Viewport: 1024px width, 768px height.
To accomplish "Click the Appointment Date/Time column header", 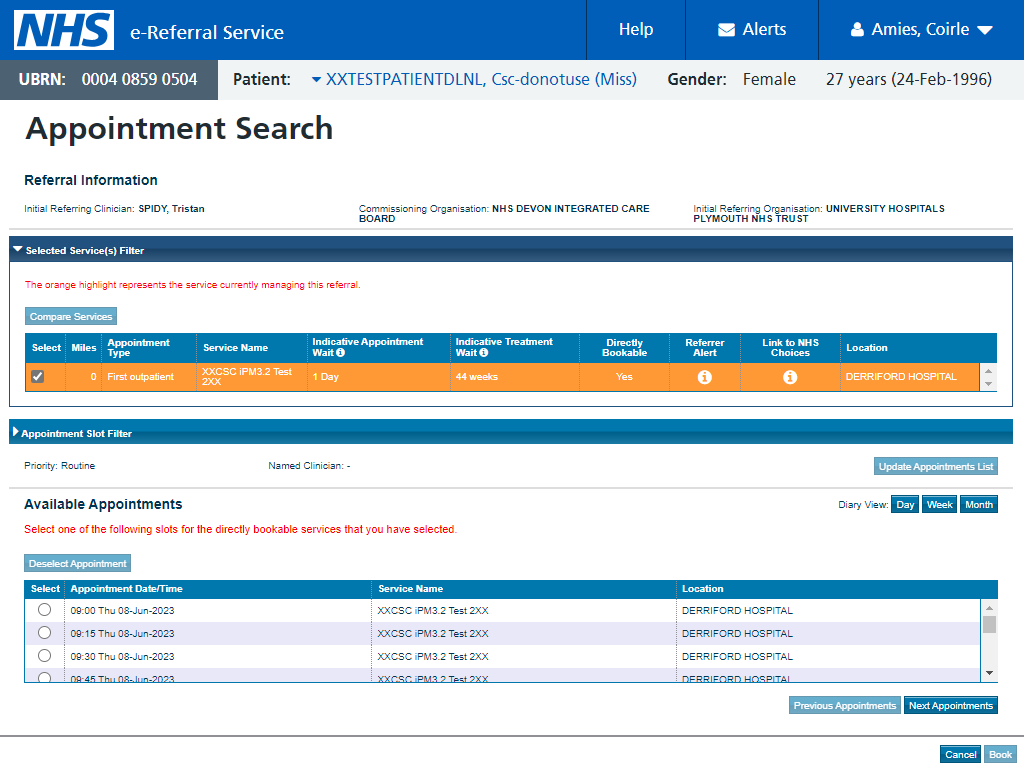I will click(x=126, y=588).
